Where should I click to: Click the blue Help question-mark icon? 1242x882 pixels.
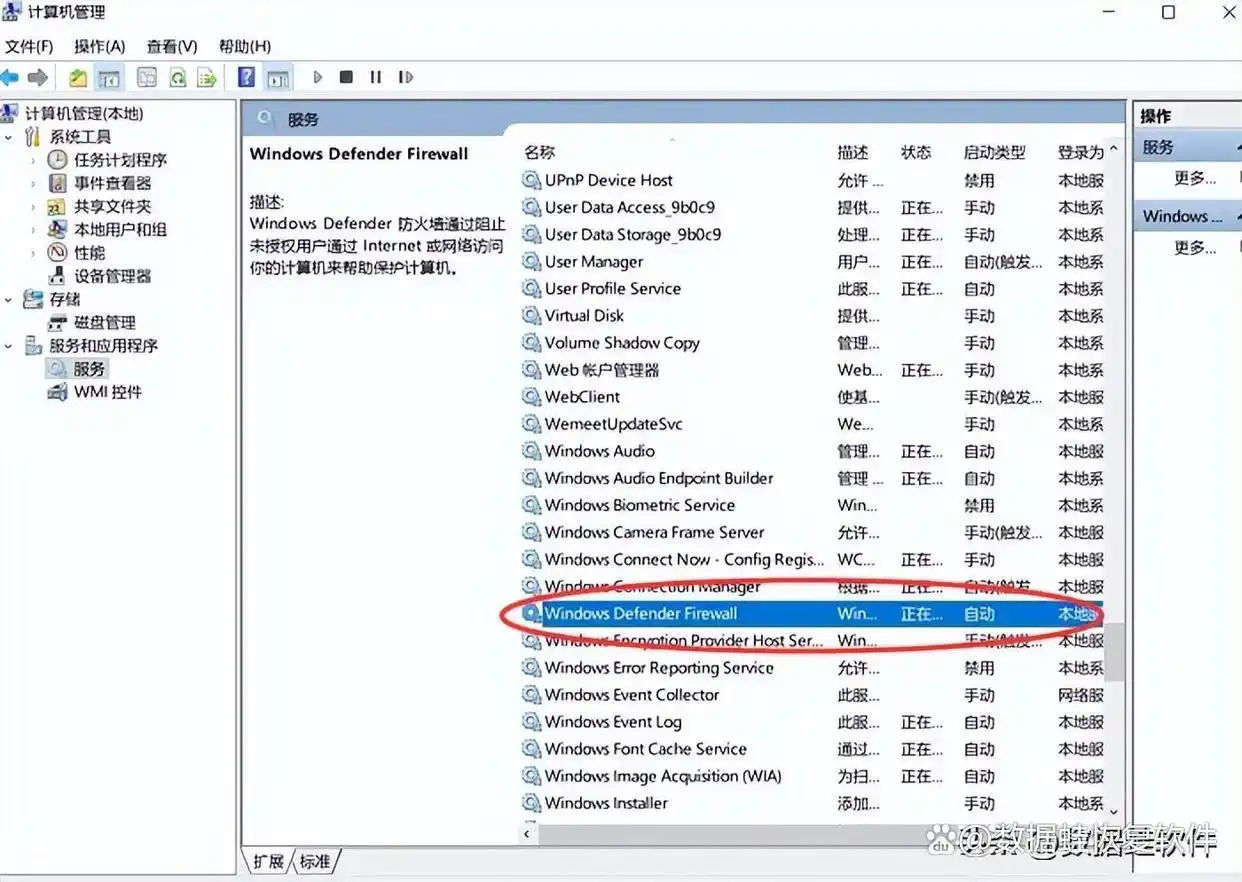pyautogui.click(x=246, y=77)
